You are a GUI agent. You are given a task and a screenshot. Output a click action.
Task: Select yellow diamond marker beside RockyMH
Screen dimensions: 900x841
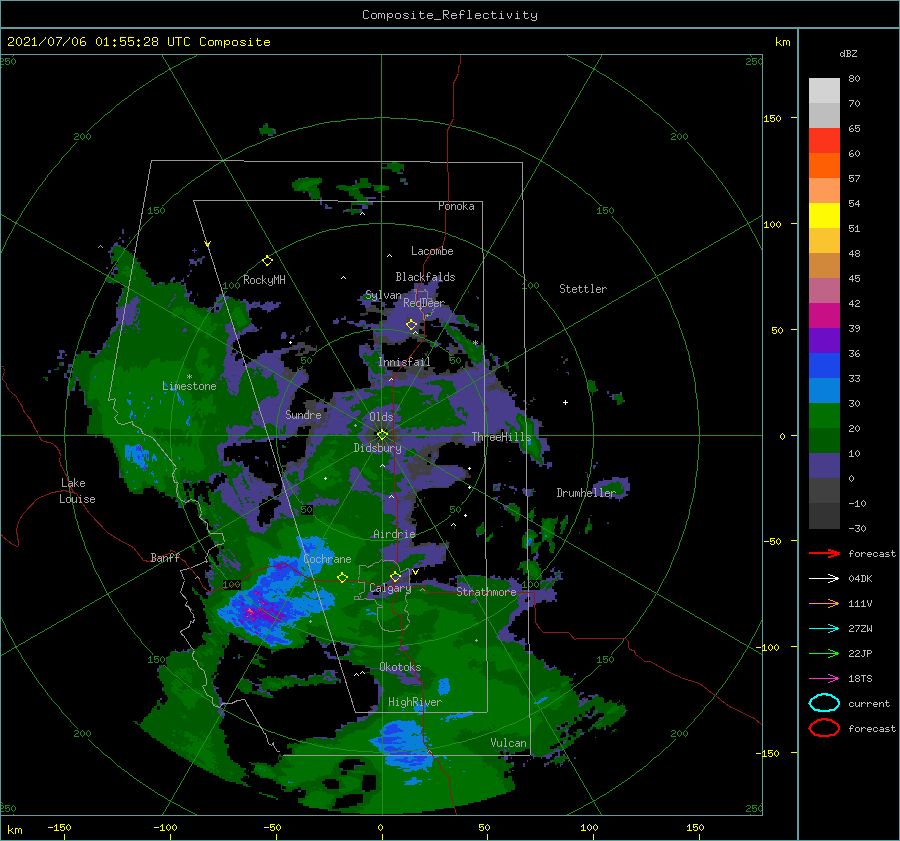pos(267,261)
